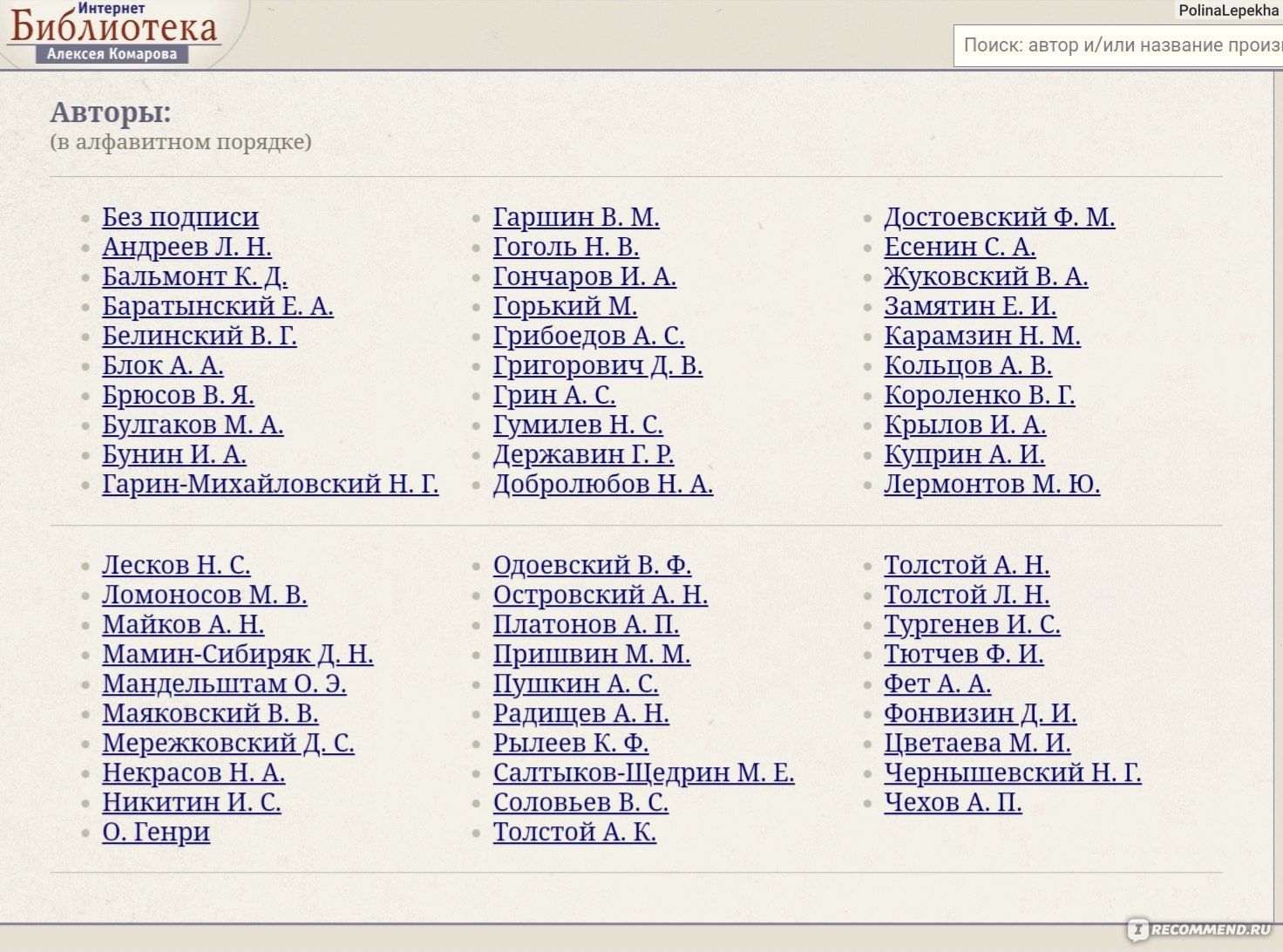Go to Гумилев Н. С.
Viewport: 1283px width, 952px height.
pos(579,425)
